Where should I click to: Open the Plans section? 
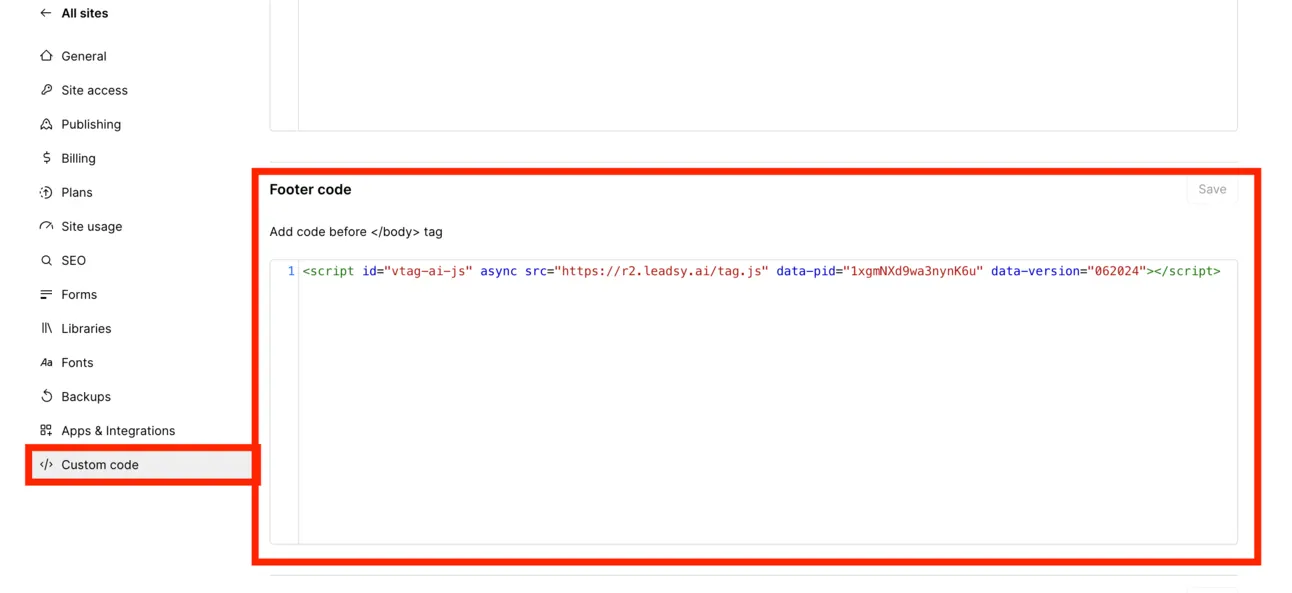pyautogui.click(x=76, y=192)
